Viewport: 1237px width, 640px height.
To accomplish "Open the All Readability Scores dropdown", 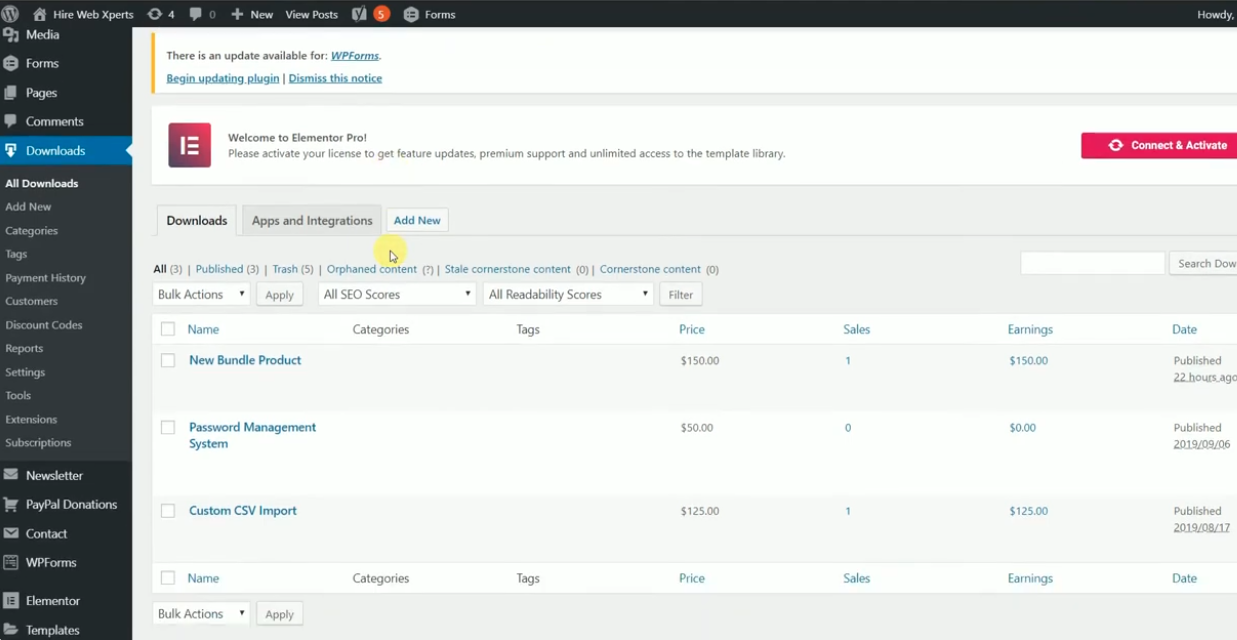I will click(568, 295).
